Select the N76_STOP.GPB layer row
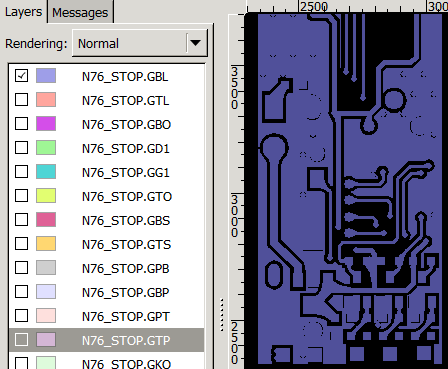 click(x=107, y=268)
